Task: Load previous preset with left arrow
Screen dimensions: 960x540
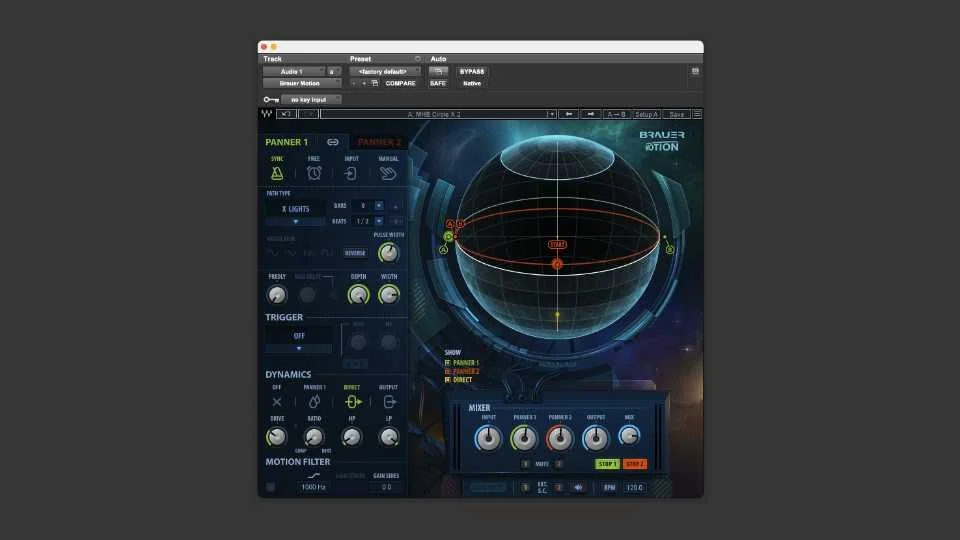Action: 569,114
